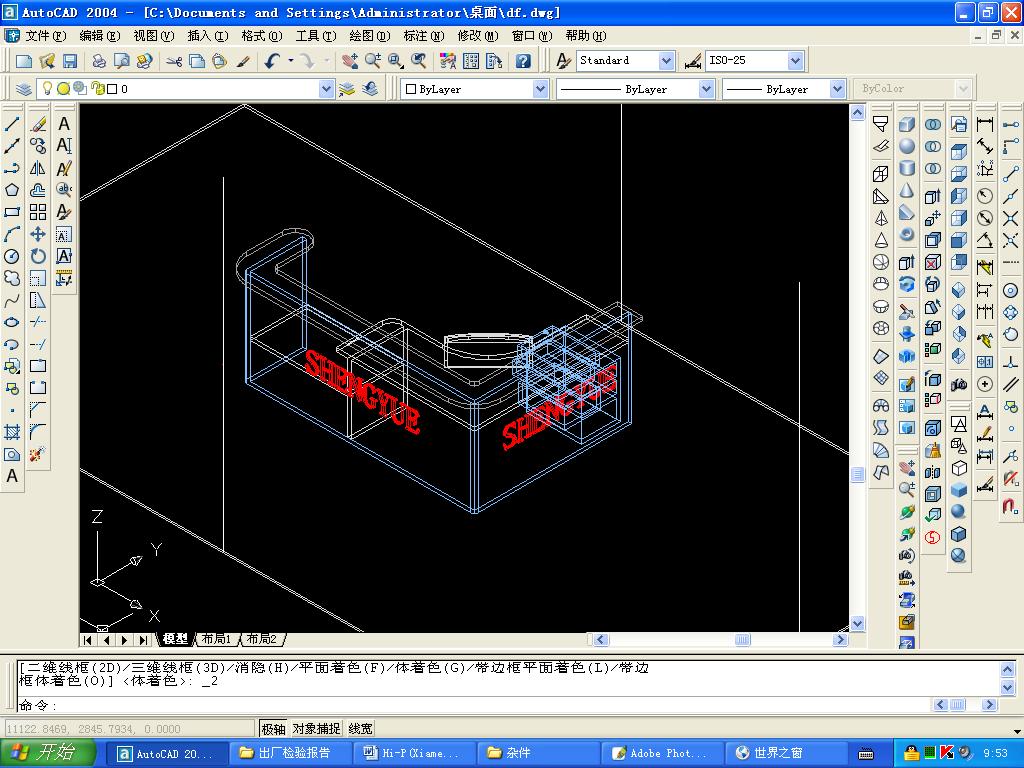Toggle layer 0 freeze sun icon

[63, 89]
